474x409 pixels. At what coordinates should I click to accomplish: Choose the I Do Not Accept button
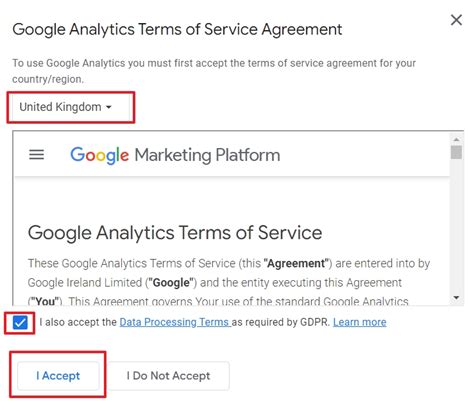click(x=168, y=376)
